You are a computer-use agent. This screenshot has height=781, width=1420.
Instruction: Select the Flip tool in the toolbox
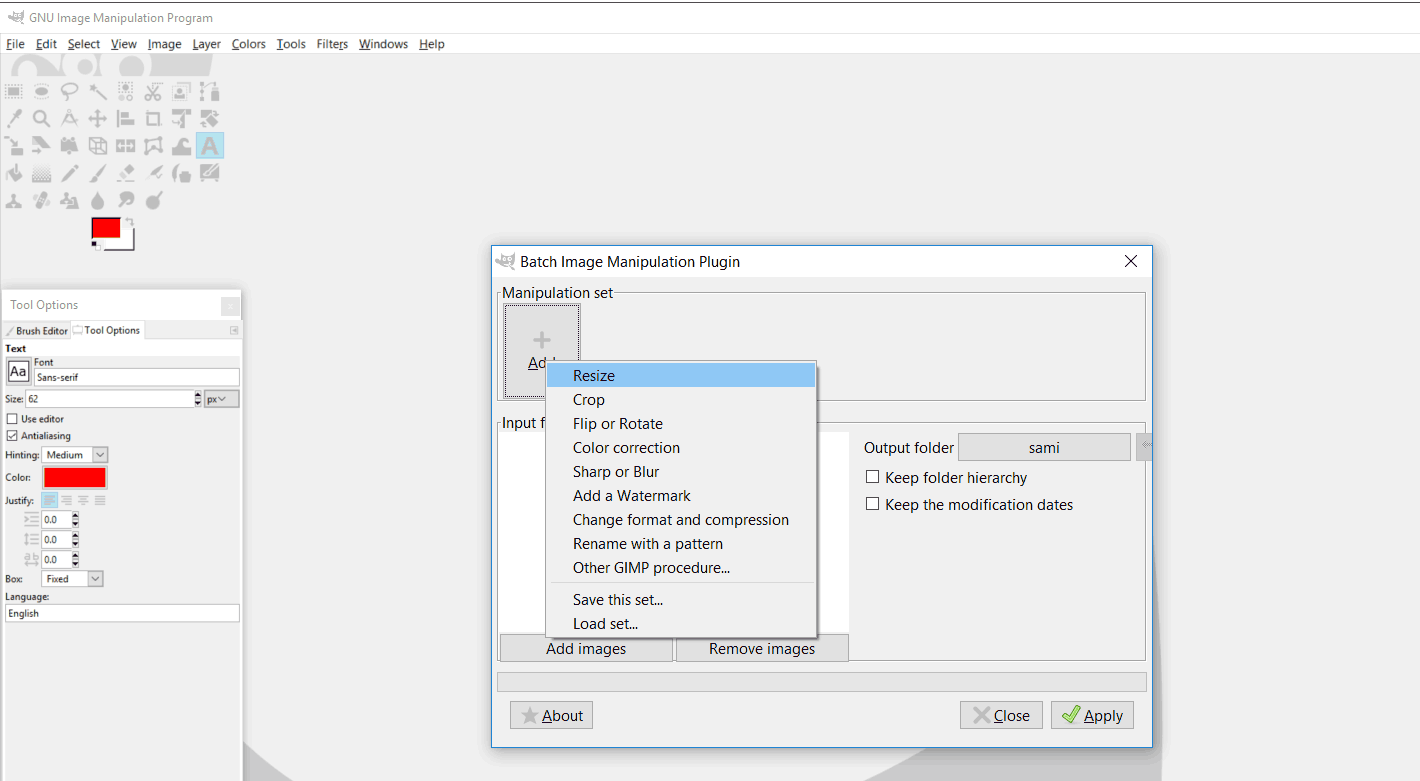pos(126,146)
